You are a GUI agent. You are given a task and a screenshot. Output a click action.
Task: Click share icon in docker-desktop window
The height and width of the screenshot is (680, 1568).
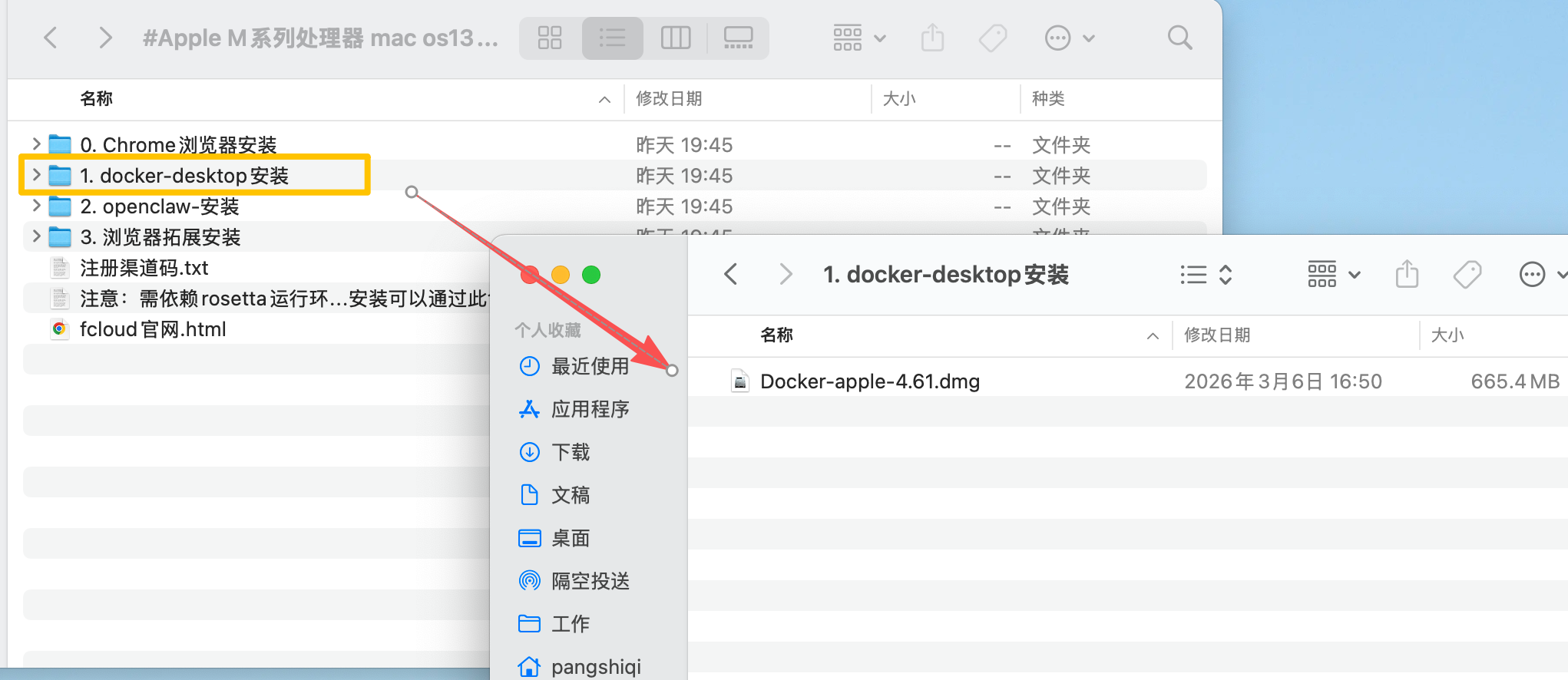point(1407,274)
